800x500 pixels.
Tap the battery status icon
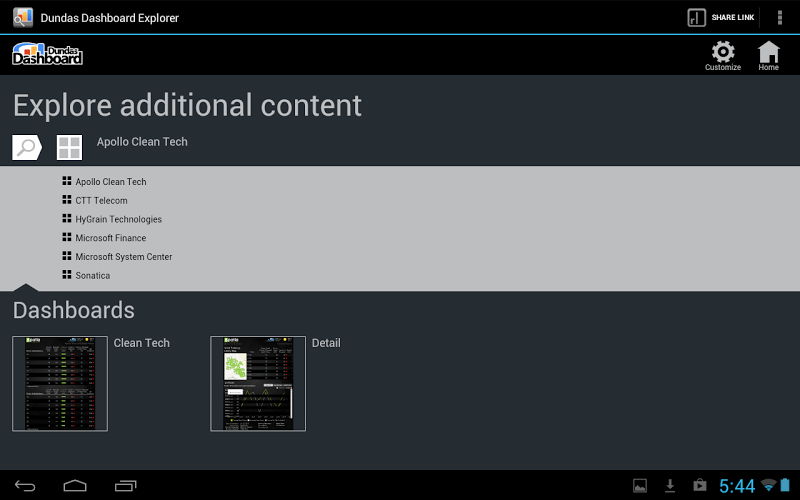tap(785, 485)
